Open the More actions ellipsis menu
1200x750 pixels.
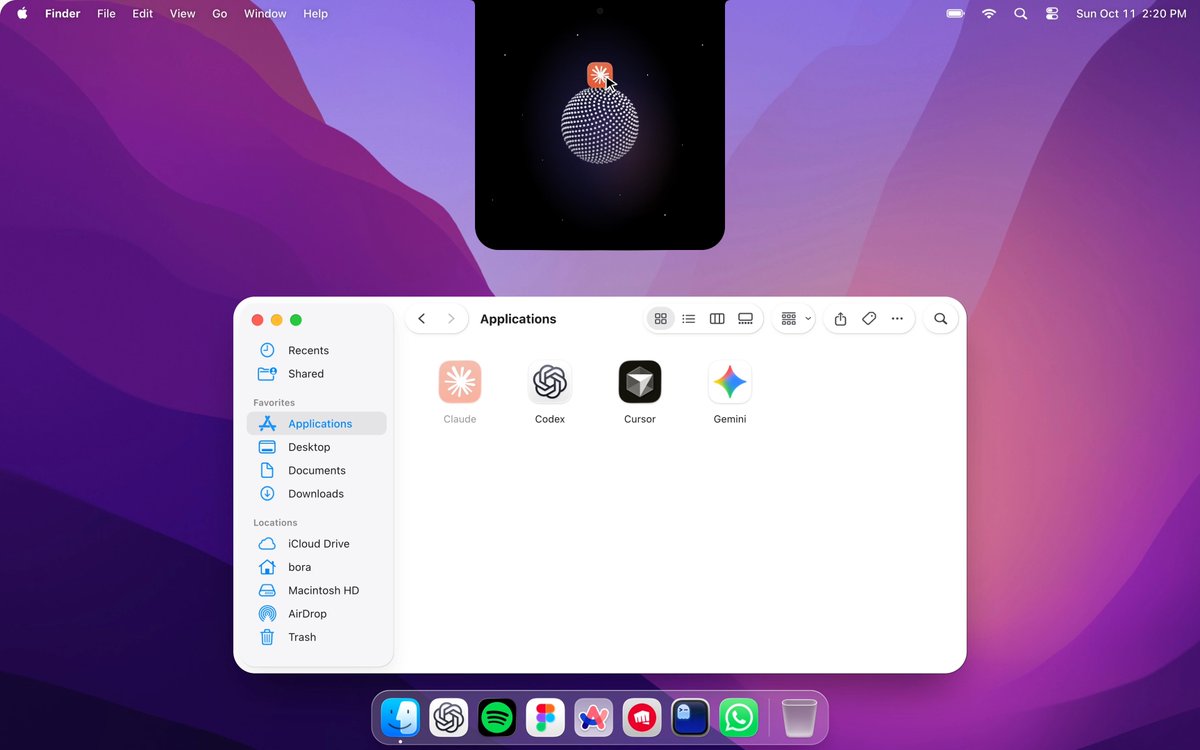pos(897,319)
